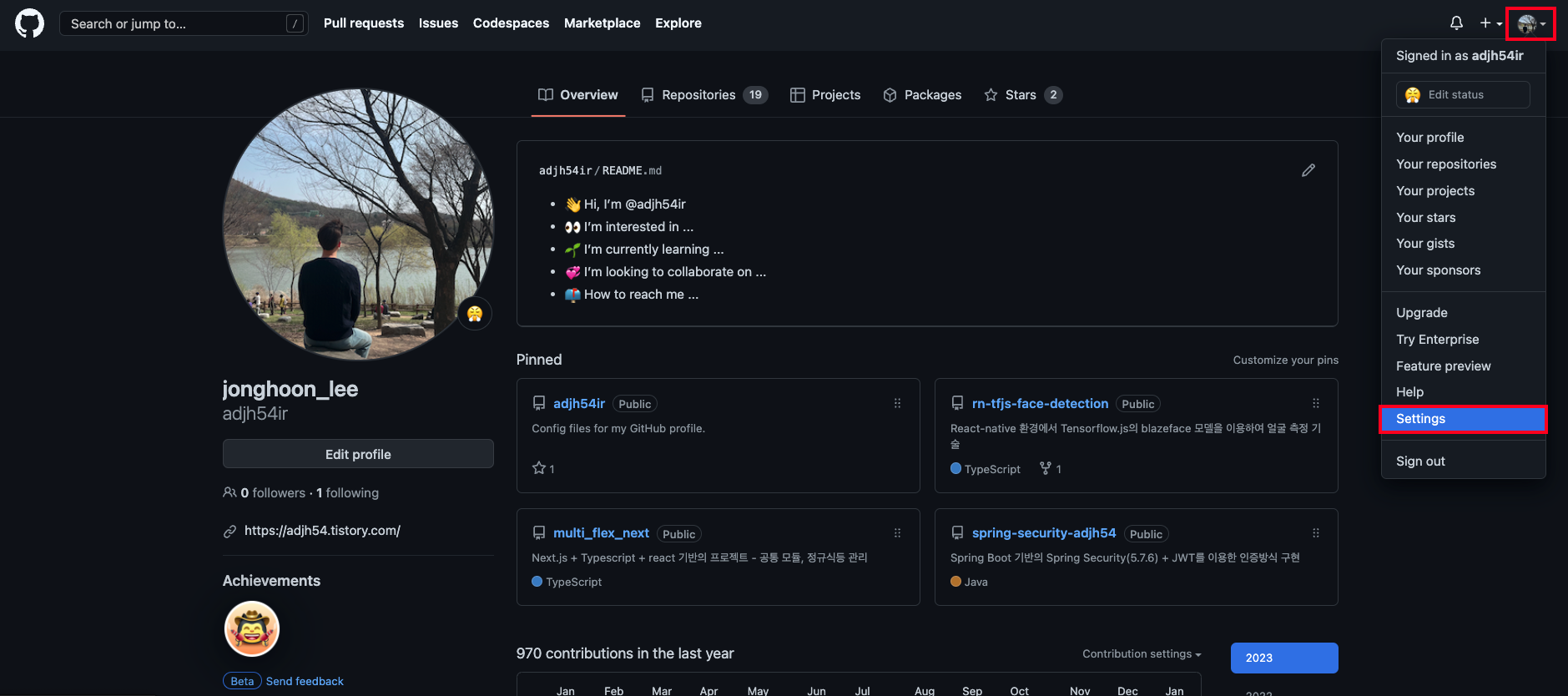
Task: Open Pull requests in top navigation
Action: pos(364,23)
